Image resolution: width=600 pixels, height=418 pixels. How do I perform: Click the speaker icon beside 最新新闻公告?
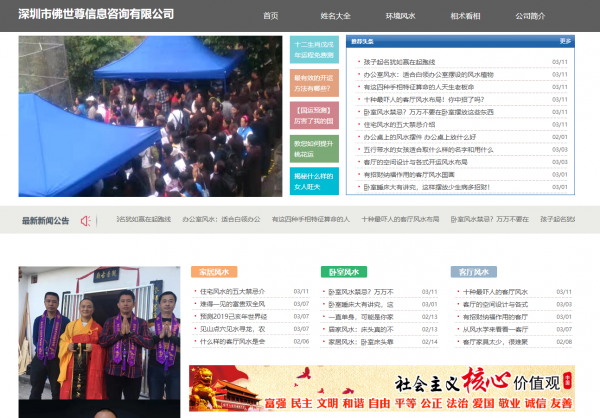[86, 220]
